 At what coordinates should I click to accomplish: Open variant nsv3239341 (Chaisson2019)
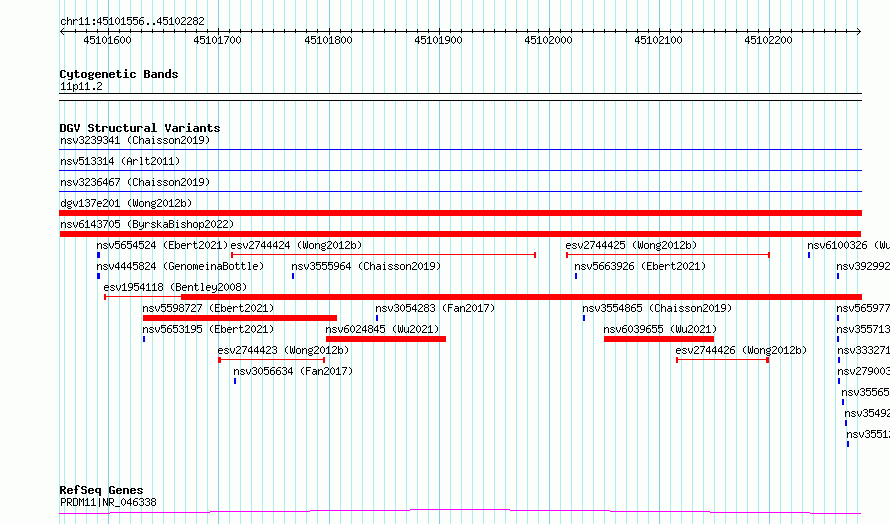(135, 140)
